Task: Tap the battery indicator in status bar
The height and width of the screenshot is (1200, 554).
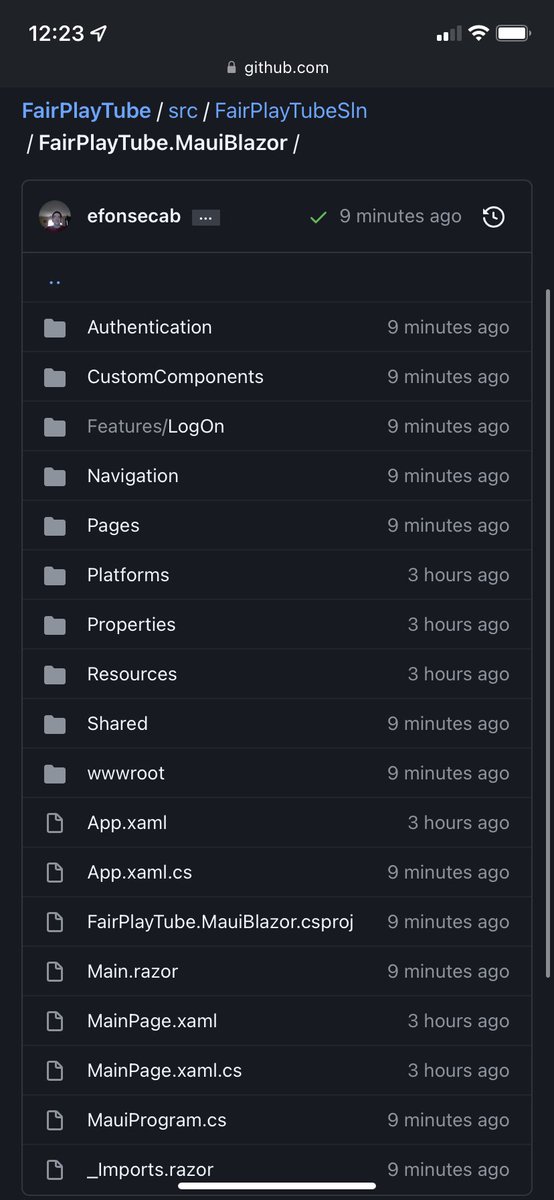Action: (514, 33)
